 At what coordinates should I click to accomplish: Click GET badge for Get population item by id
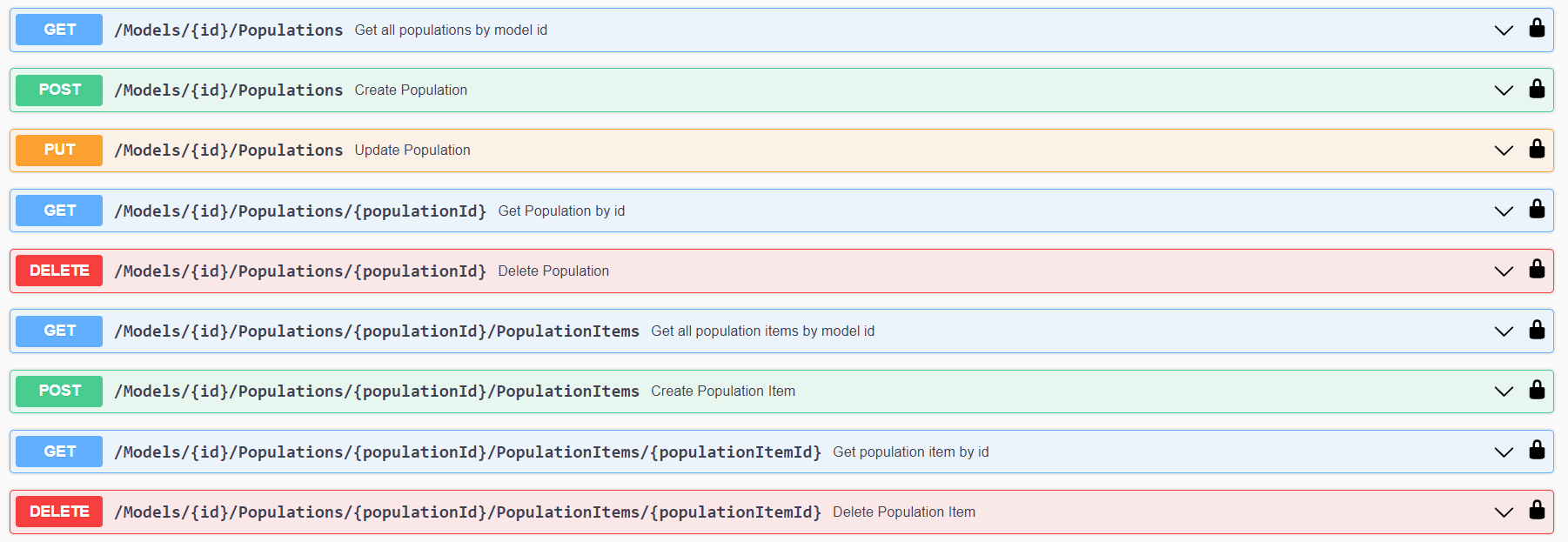[x=59, y=452]
